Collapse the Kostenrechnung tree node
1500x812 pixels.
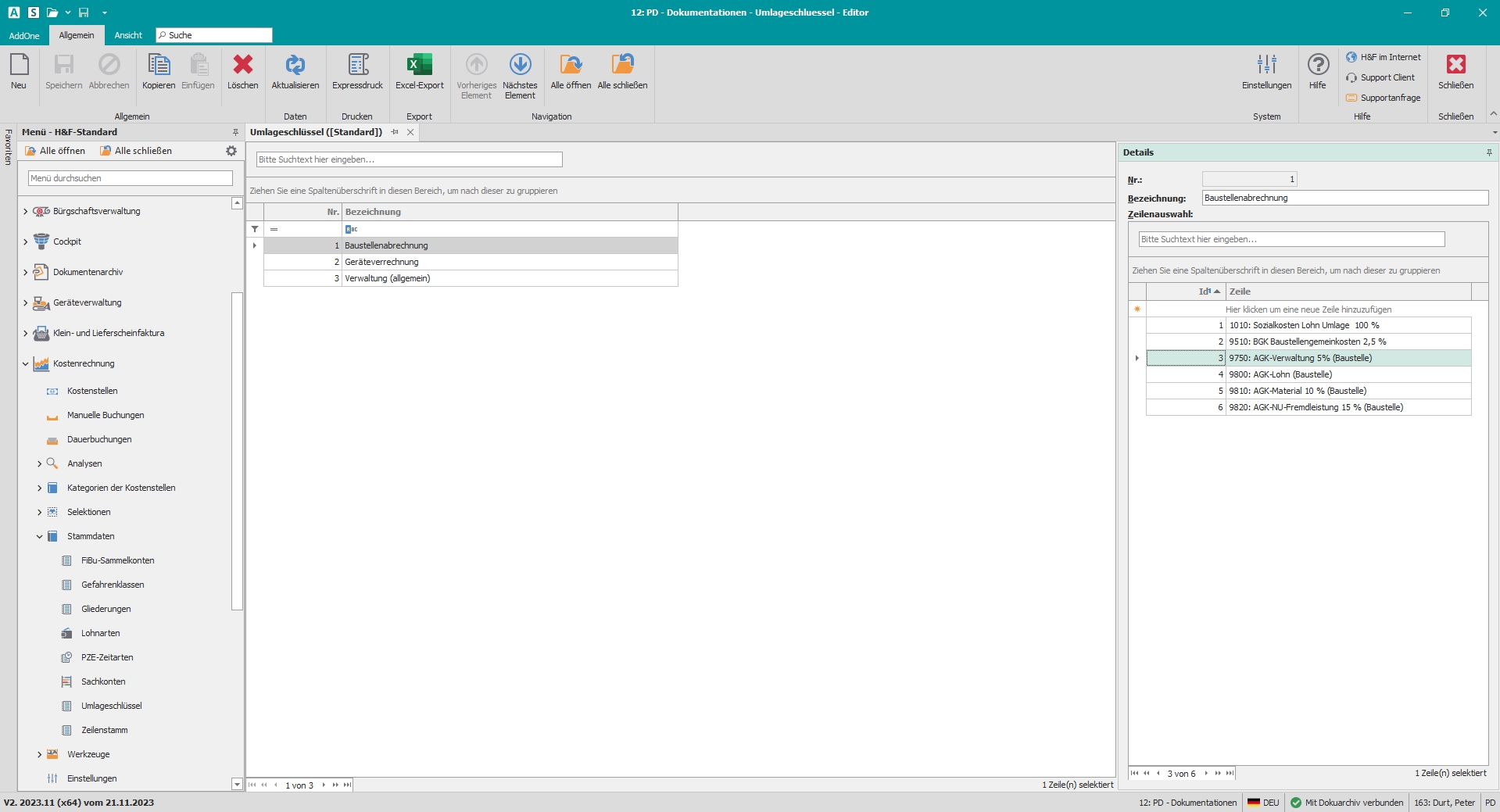[x=26, y=363]
